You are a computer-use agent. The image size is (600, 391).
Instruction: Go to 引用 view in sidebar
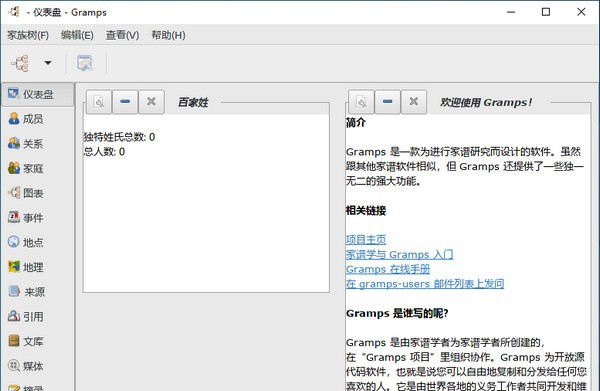[26, 316]
